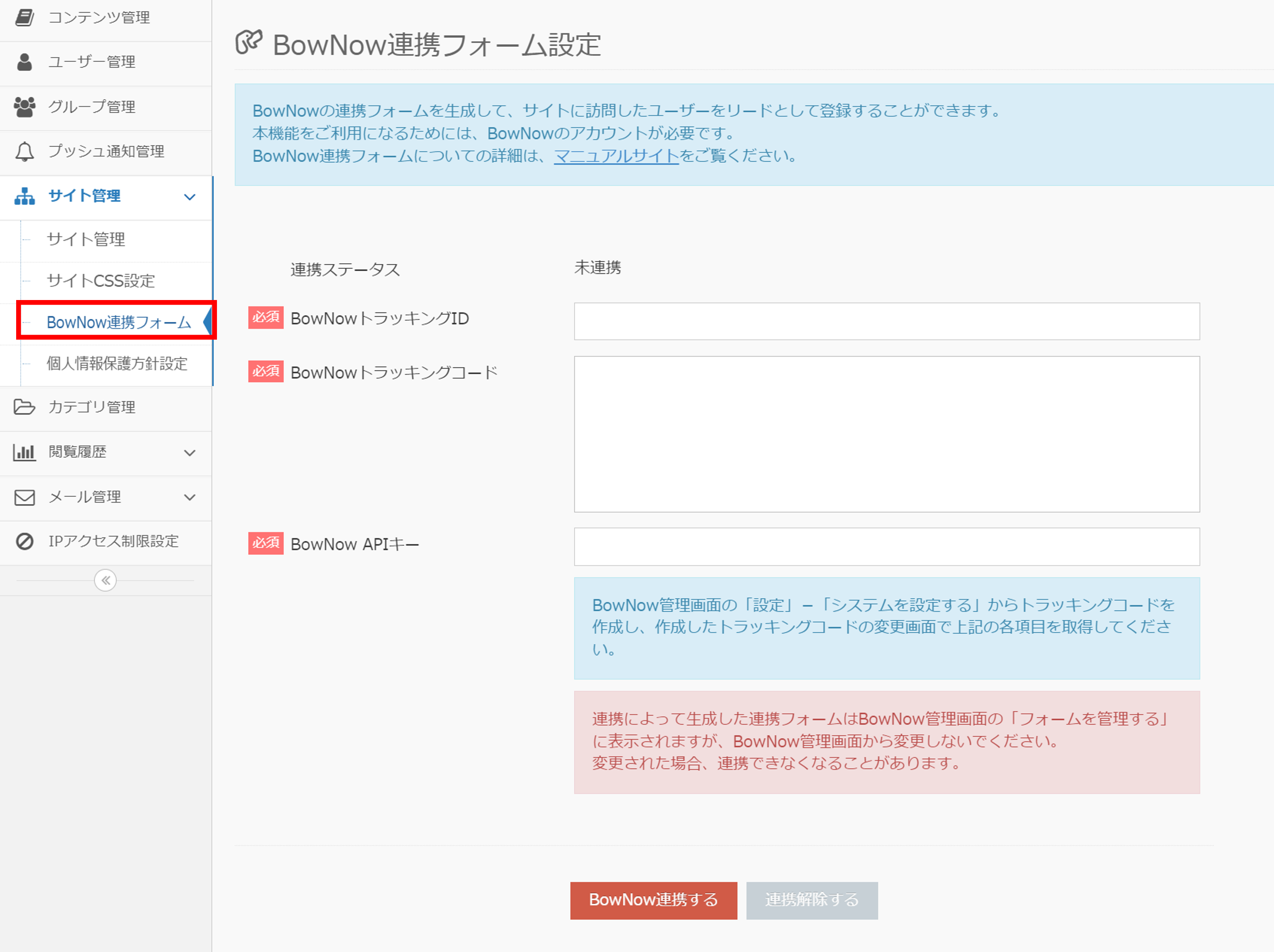The image size is (1274, 952).
Task: Click the ユーザー管理 person icon
Action: pos(24,62)
